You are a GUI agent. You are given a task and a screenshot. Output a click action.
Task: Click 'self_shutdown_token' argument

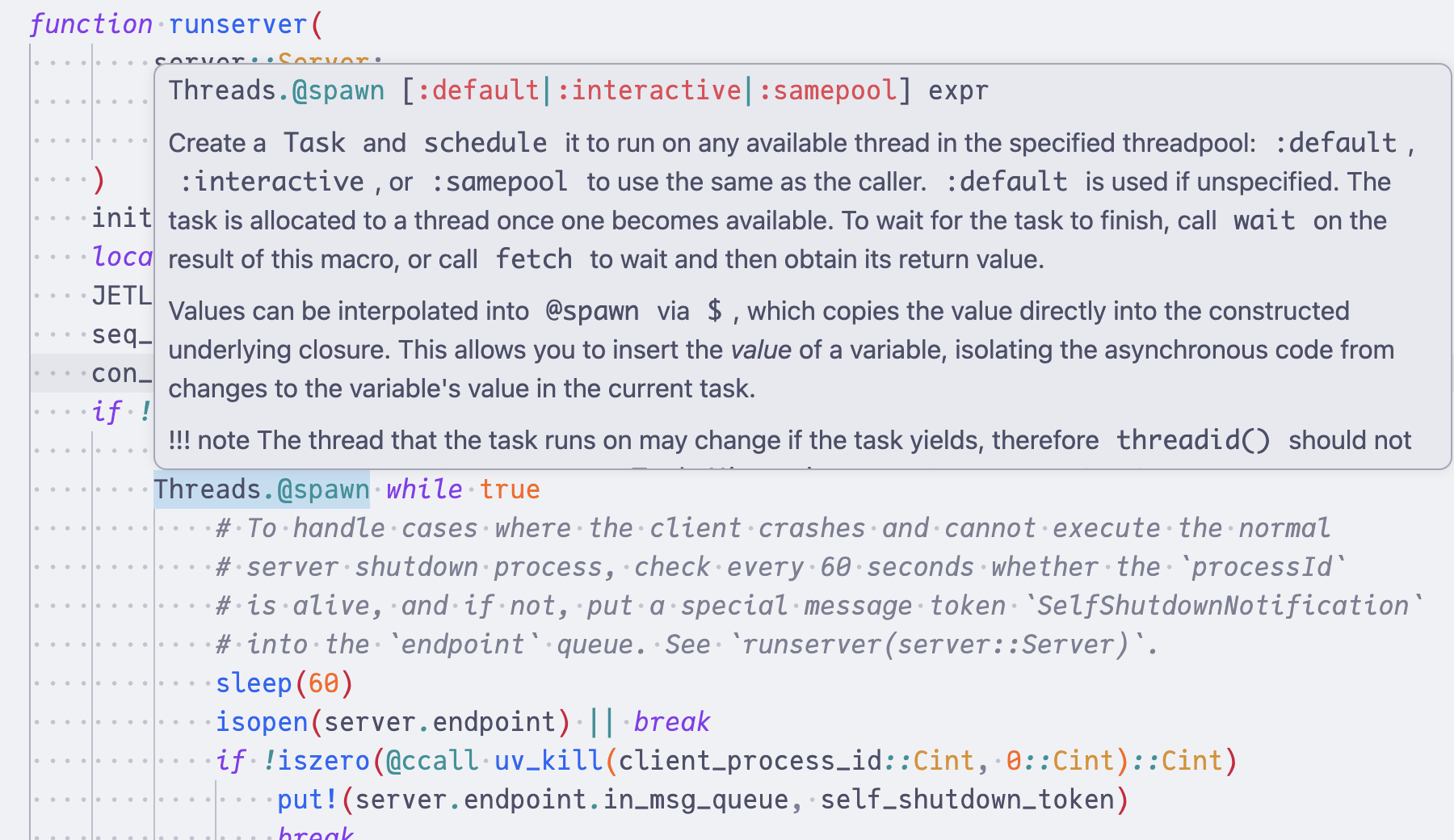[x=968, y=800]
